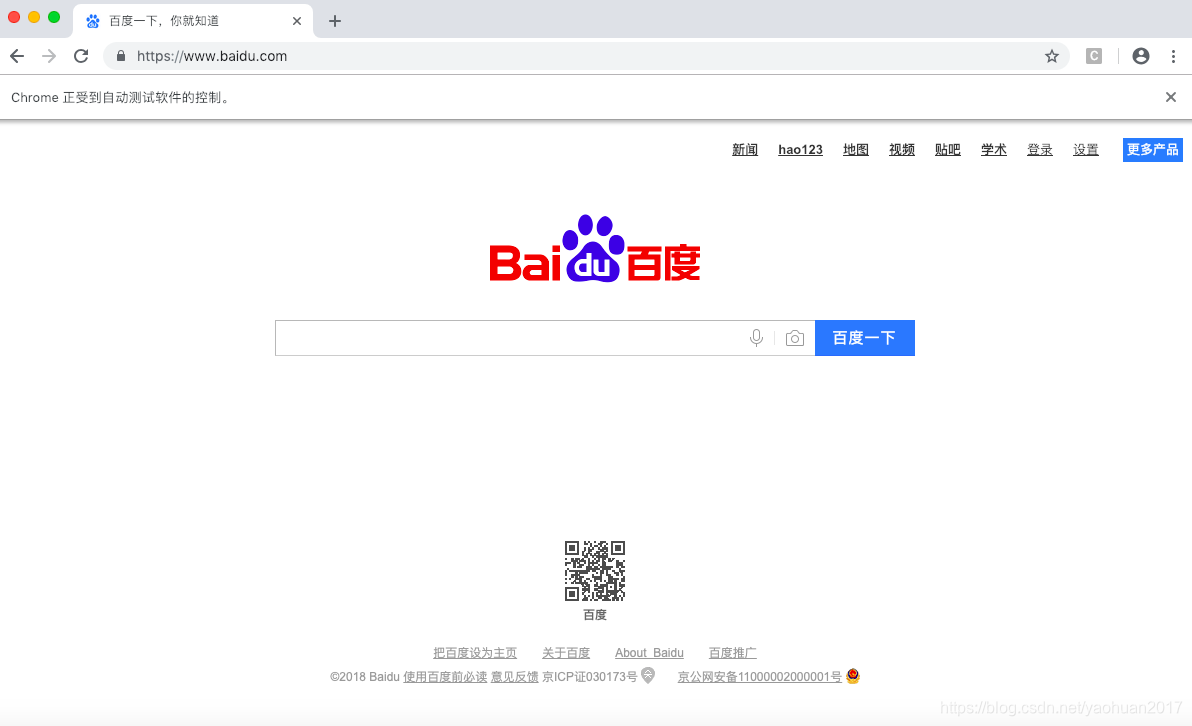Open the 新闻 link

[x=745, y=150]
